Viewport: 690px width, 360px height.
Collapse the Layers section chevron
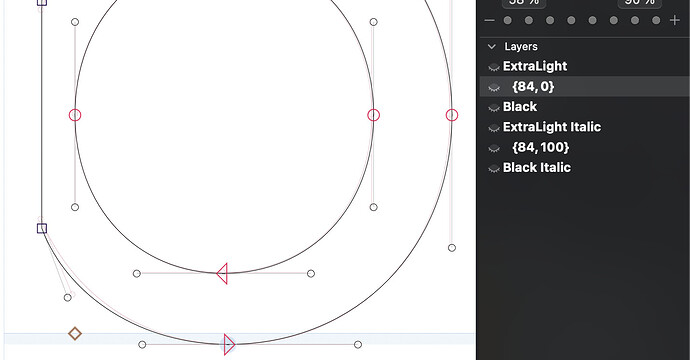492,46
